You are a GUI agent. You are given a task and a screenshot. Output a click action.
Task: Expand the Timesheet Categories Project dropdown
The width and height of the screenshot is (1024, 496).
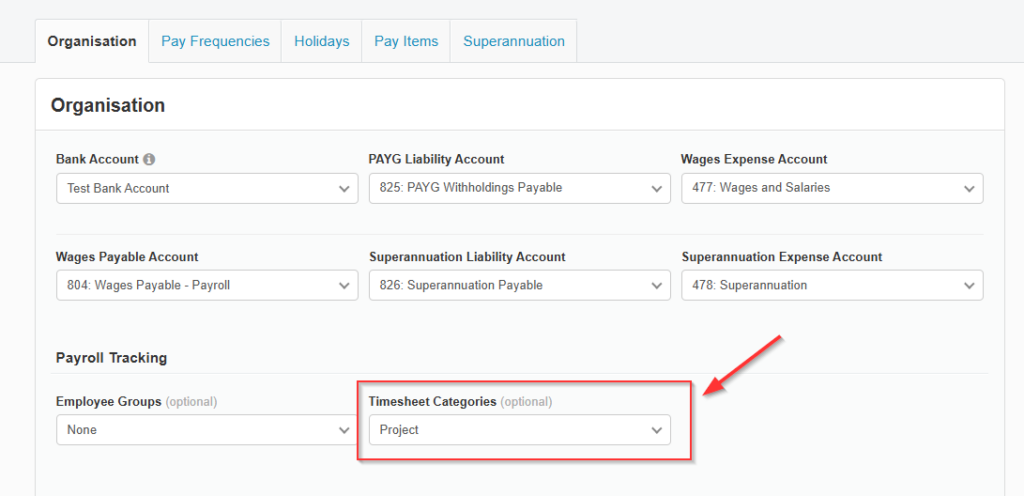(x=519, y=430)
